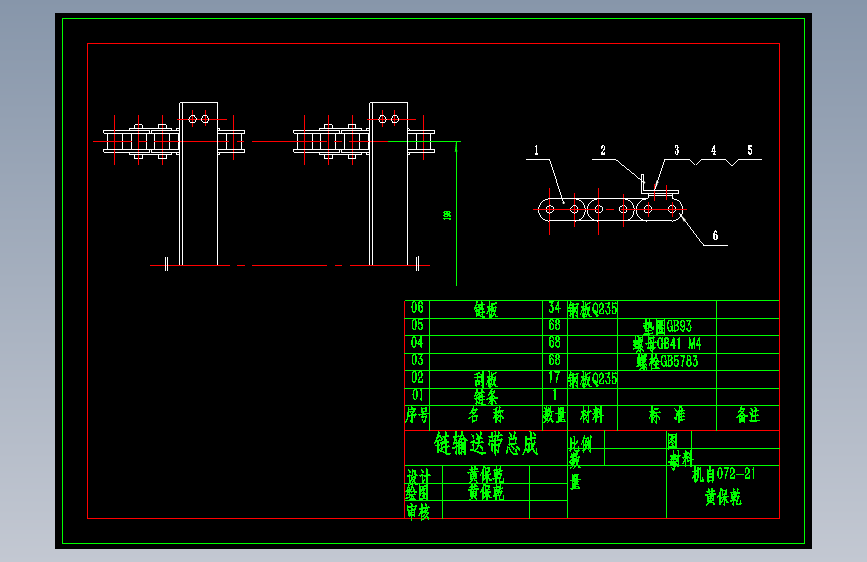
Task: Click balloon number 6 on chain view
Action: (x=715, y=236)
